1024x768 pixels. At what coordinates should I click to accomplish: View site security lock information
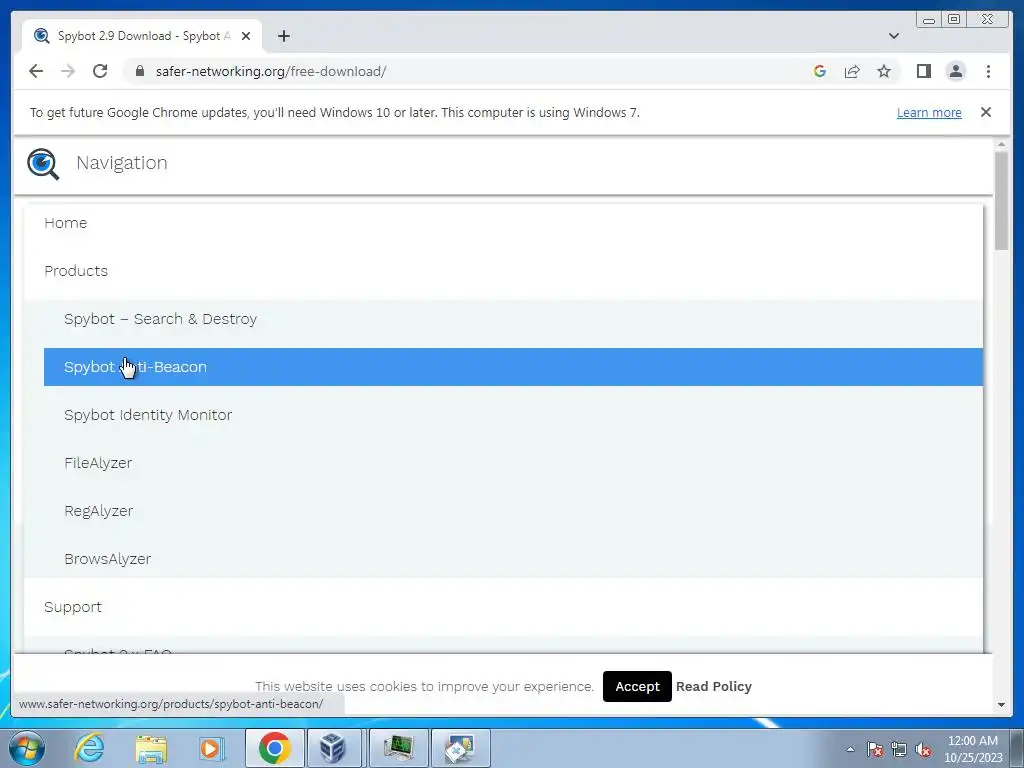pos(140,71)
